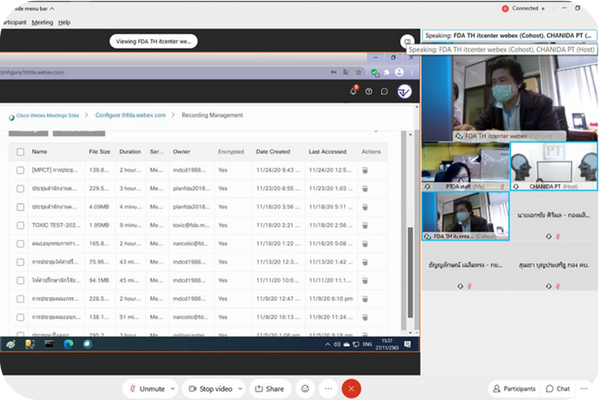Open the Help menu
The width and height of the screenshot is (600, 400).
[64, 22]
